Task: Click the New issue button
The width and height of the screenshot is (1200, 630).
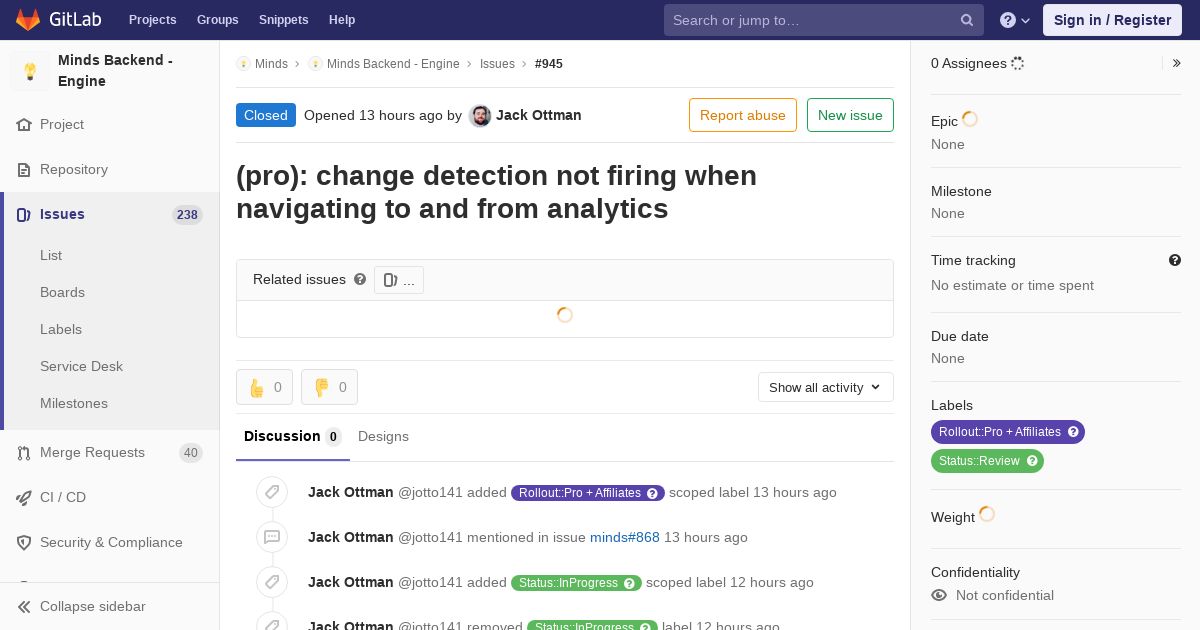Action: [850, 115]
